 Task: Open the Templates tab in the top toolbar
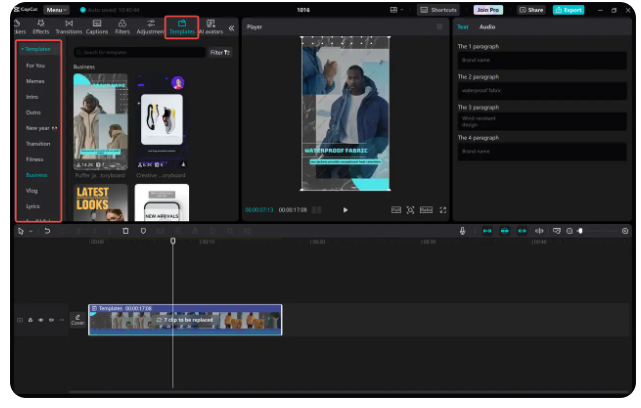pos(181,26)
